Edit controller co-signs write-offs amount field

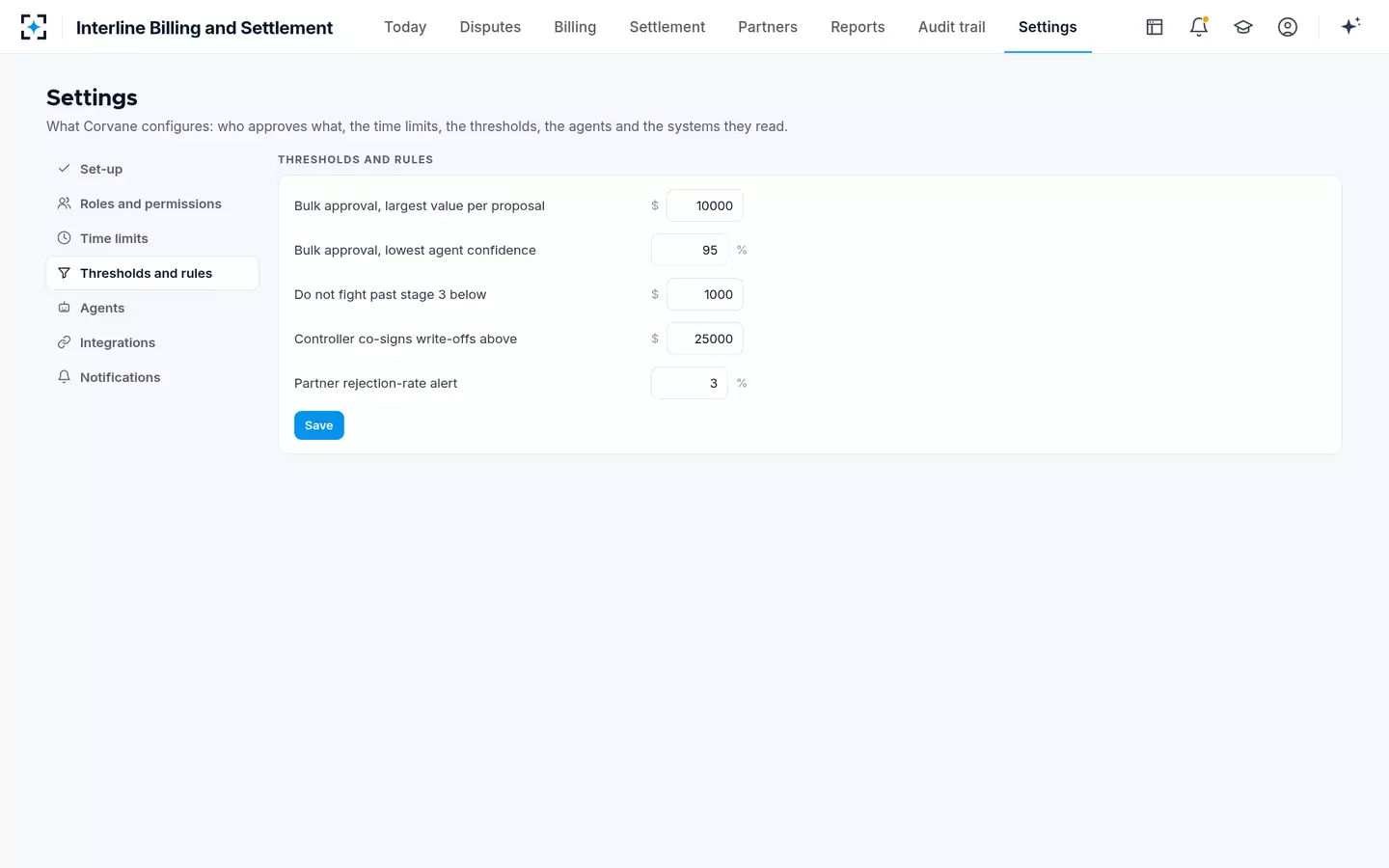coord(705,339)
